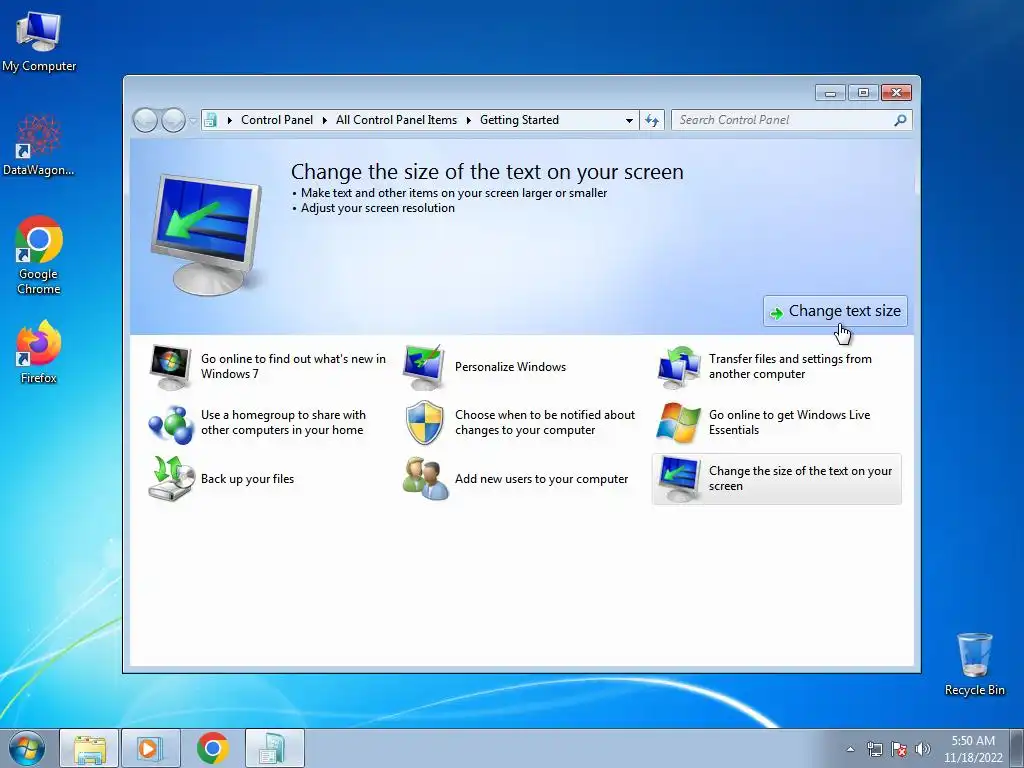Open Chrome from the taskbar
This screenshot has height=768, width=1024.
(212, 748)
